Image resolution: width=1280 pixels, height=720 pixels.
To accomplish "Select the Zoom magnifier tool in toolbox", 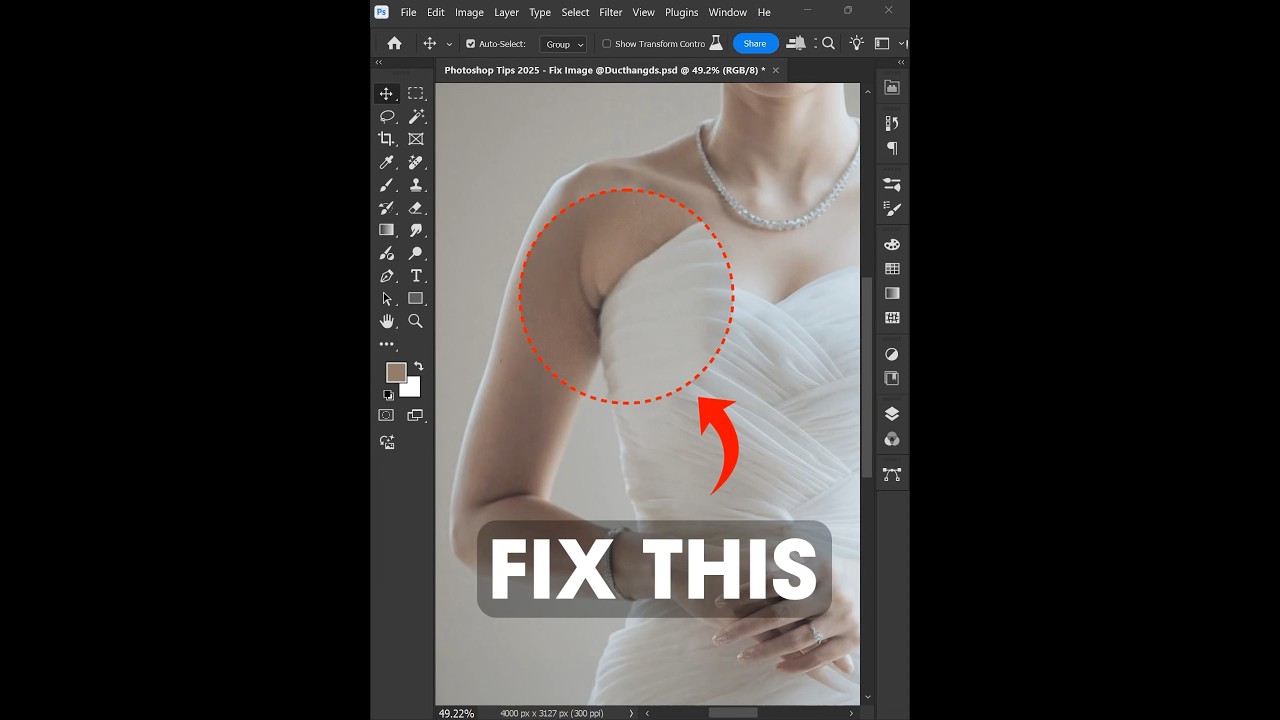I will [x=416, y=321].
